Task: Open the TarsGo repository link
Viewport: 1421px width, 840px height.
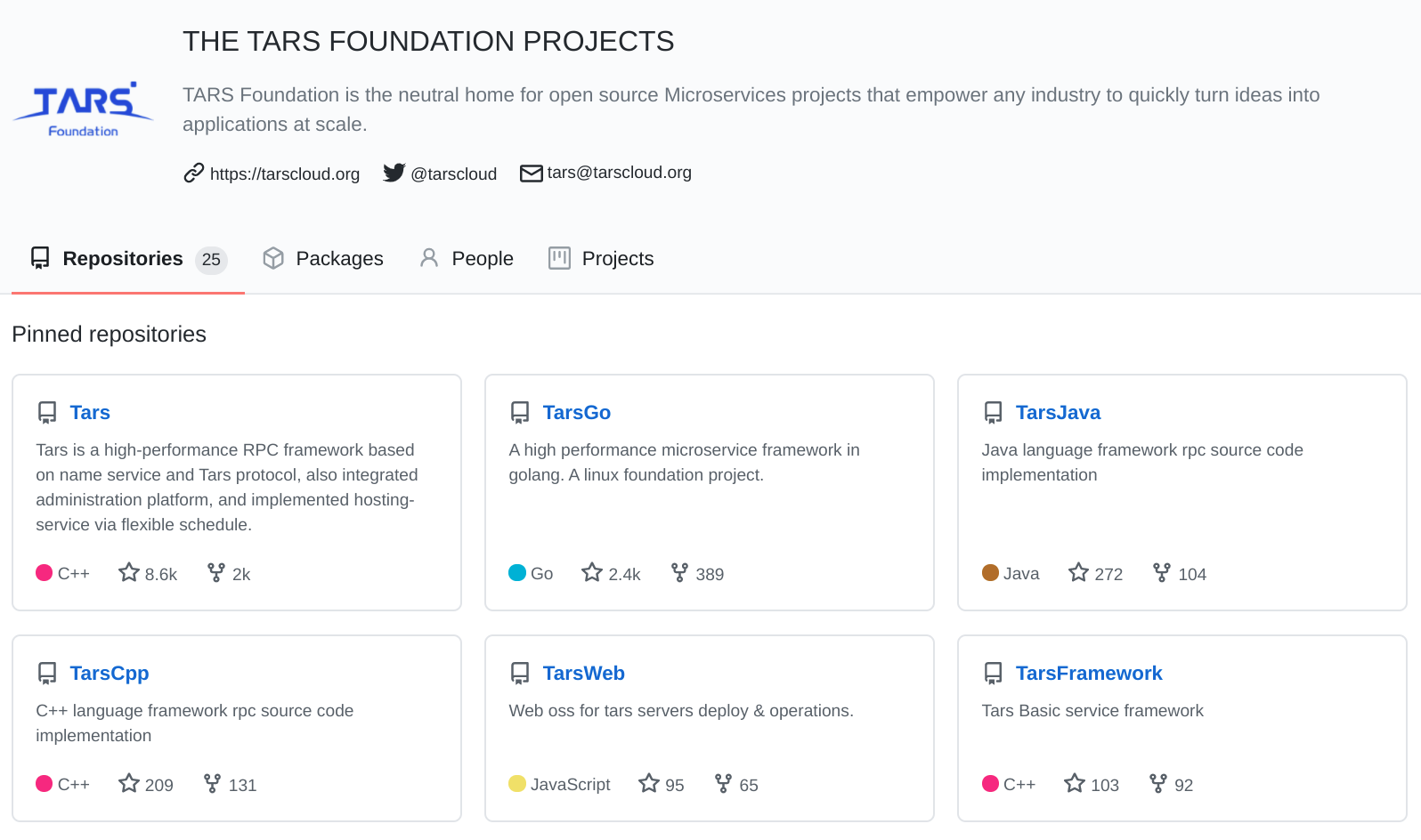Action: [x=576, y=413]
